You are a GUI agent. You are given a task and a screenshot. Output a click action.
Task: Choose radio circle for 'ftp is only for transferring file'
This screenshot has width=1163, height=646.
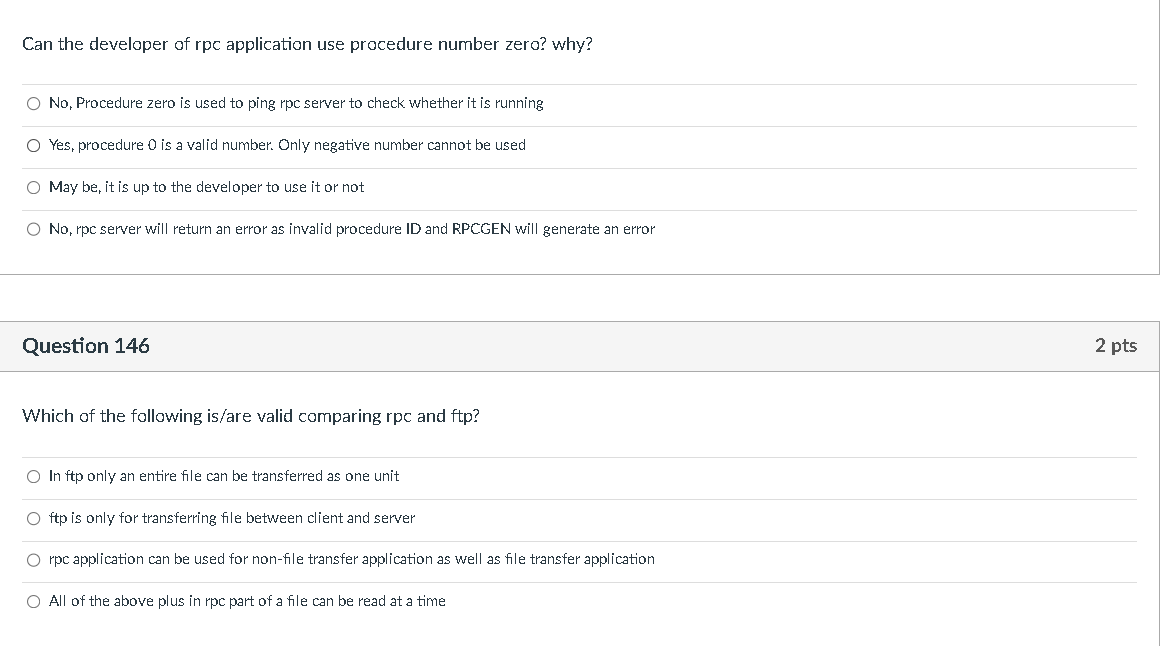(33, 518)
